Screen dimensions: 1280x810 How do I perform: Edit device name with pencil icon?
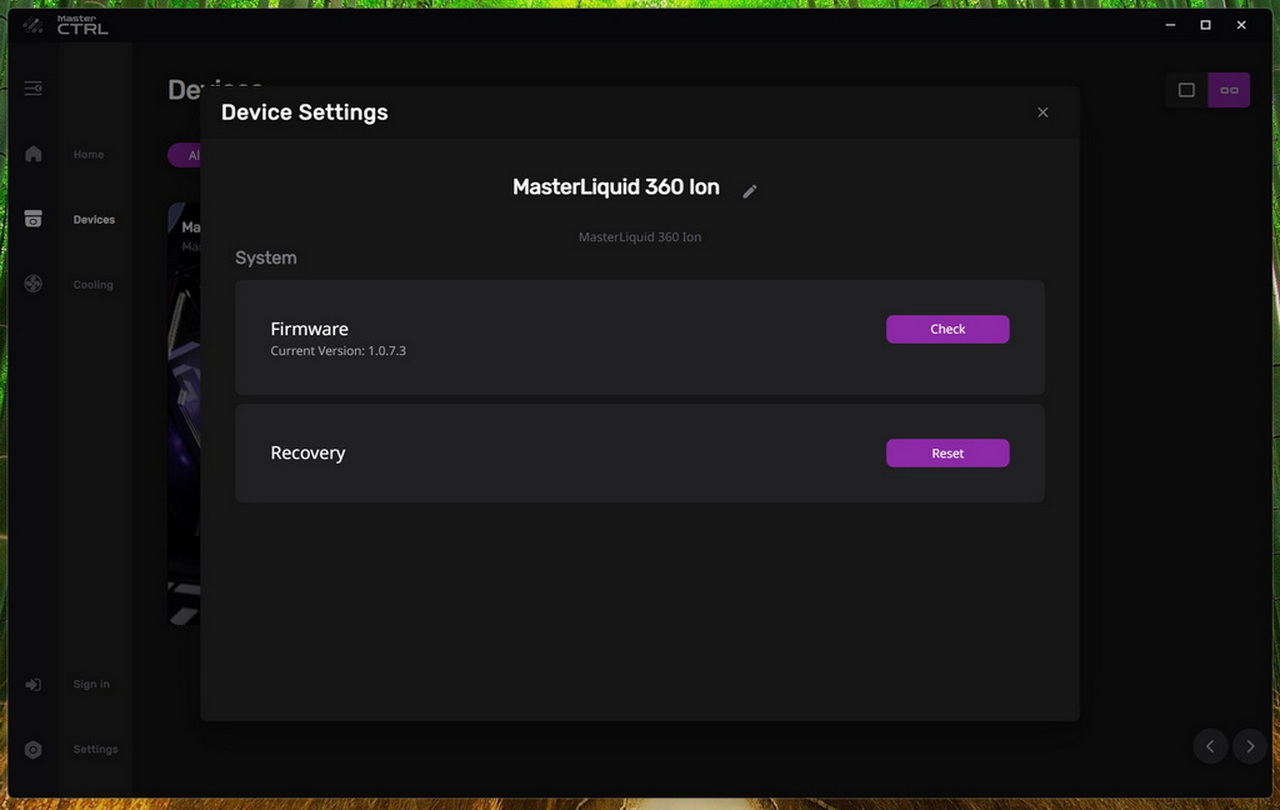click(x=750, y=191)
